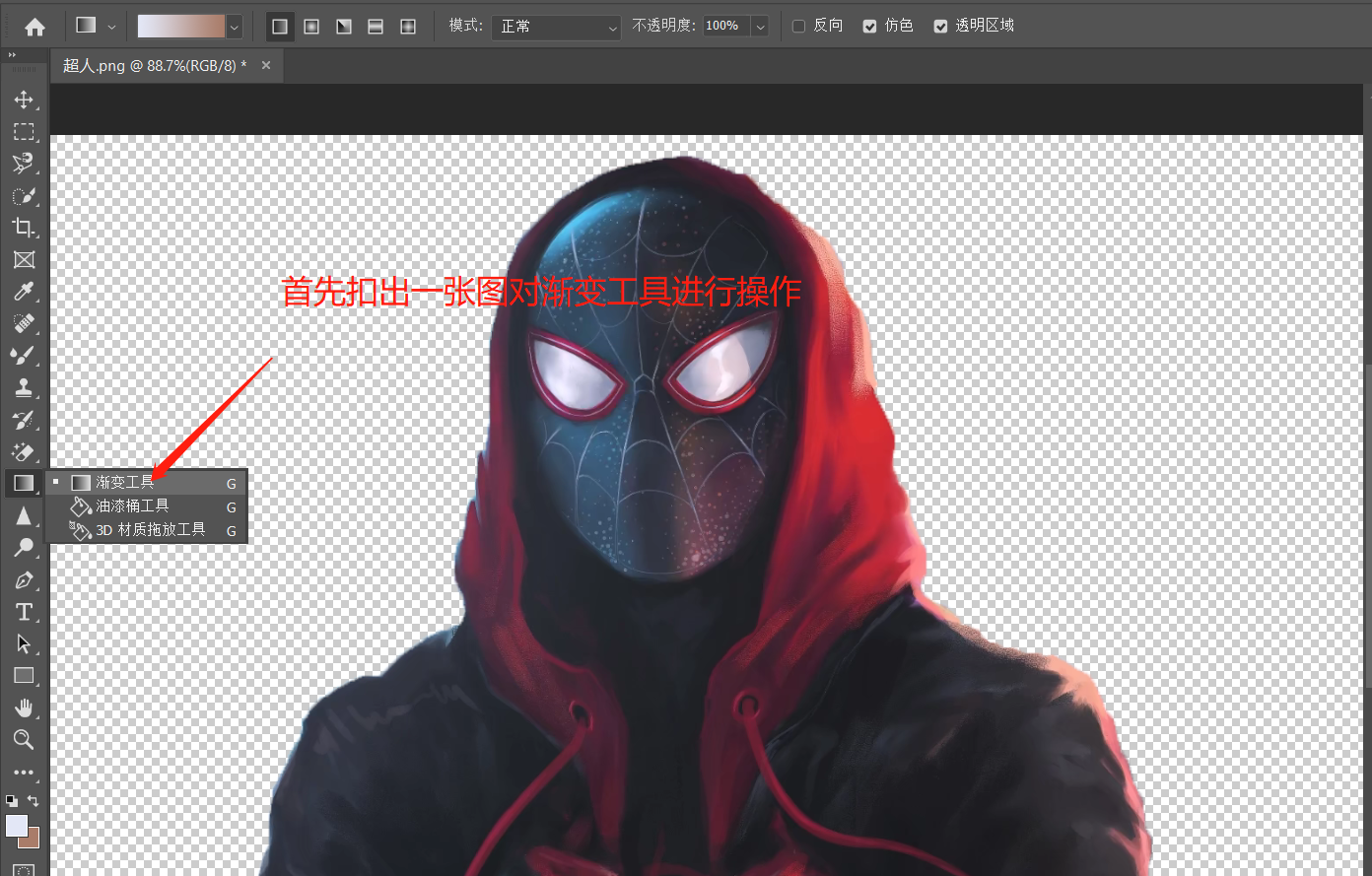Reset default foreground and background colors
The image size is (1372, 876).
tap(12, 801)
